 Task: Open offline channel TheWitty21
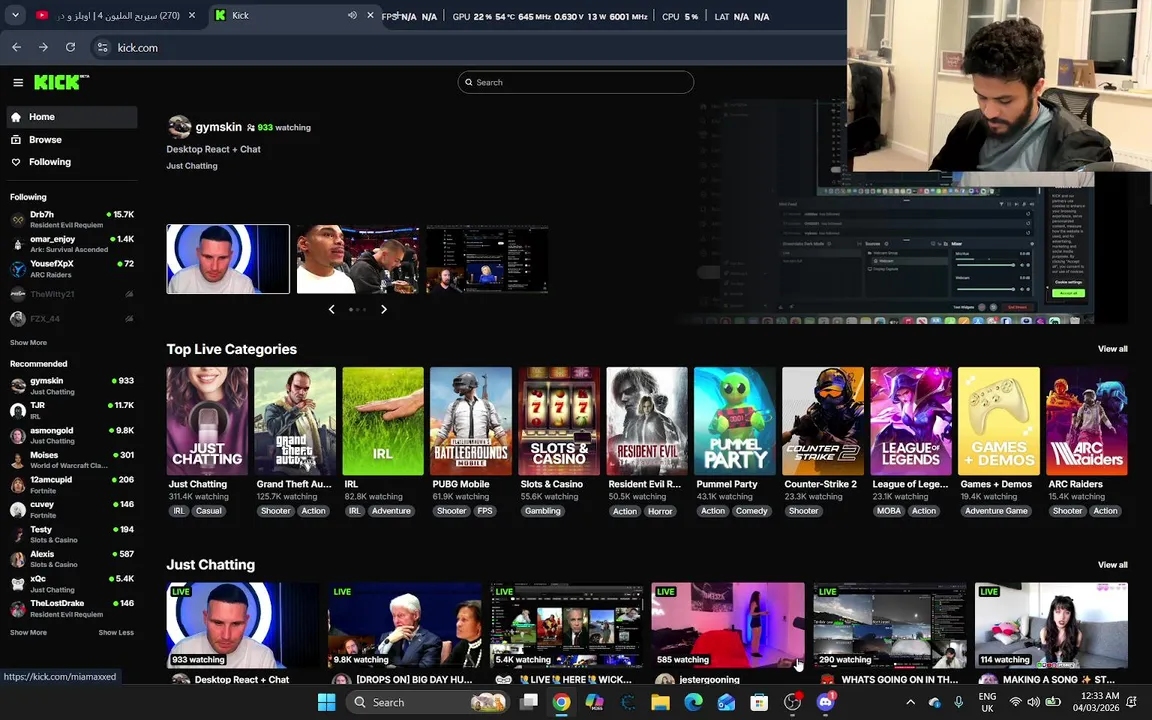(x=72, y=294)
